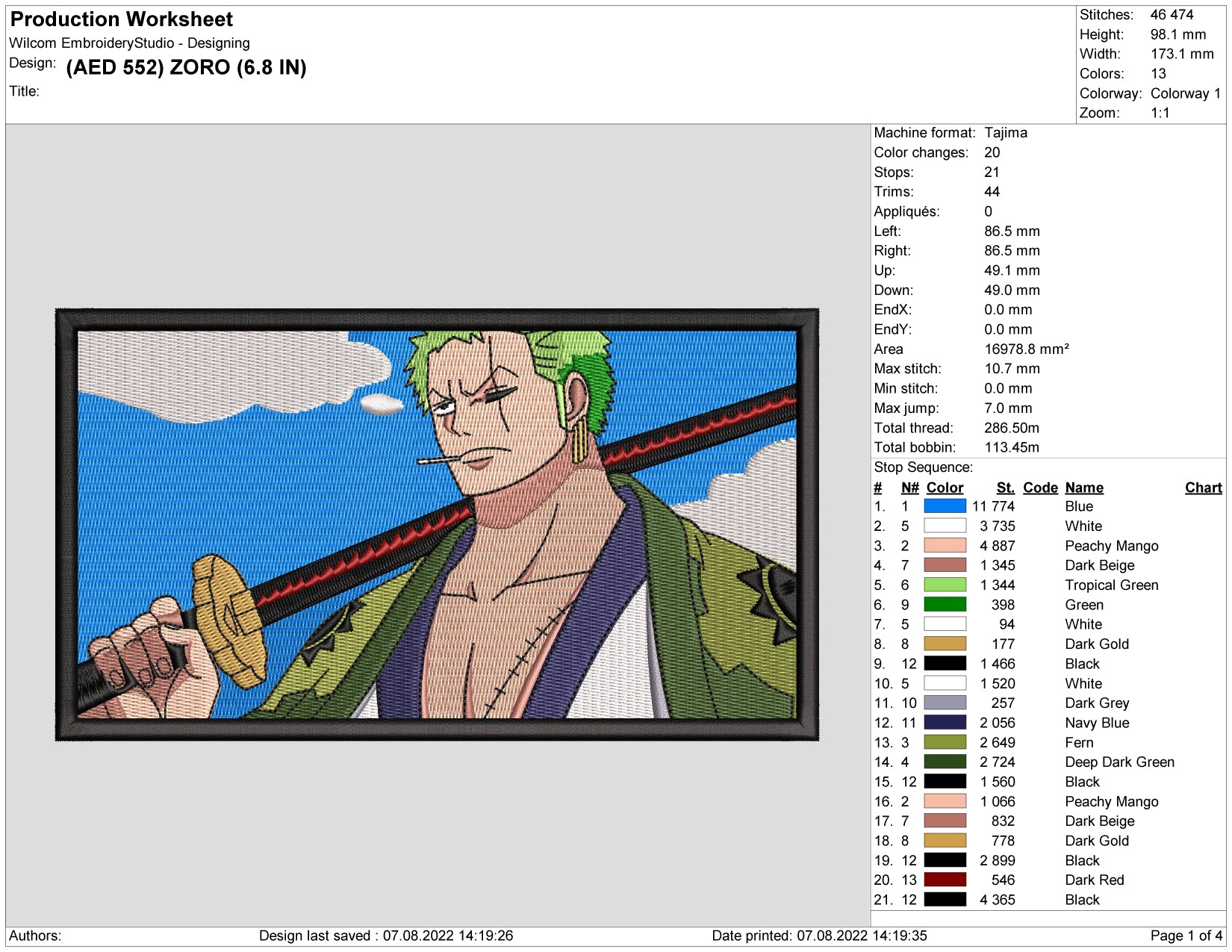Click the area value '16978.8 mm²'
Screen dimensions: 1232x952
(x=1027, y=349)
